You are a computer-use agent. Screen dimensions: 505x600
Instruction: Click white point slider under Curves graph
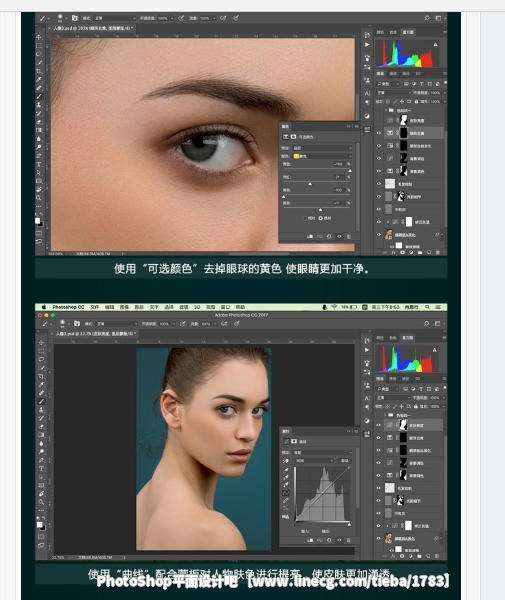[349, 524]
